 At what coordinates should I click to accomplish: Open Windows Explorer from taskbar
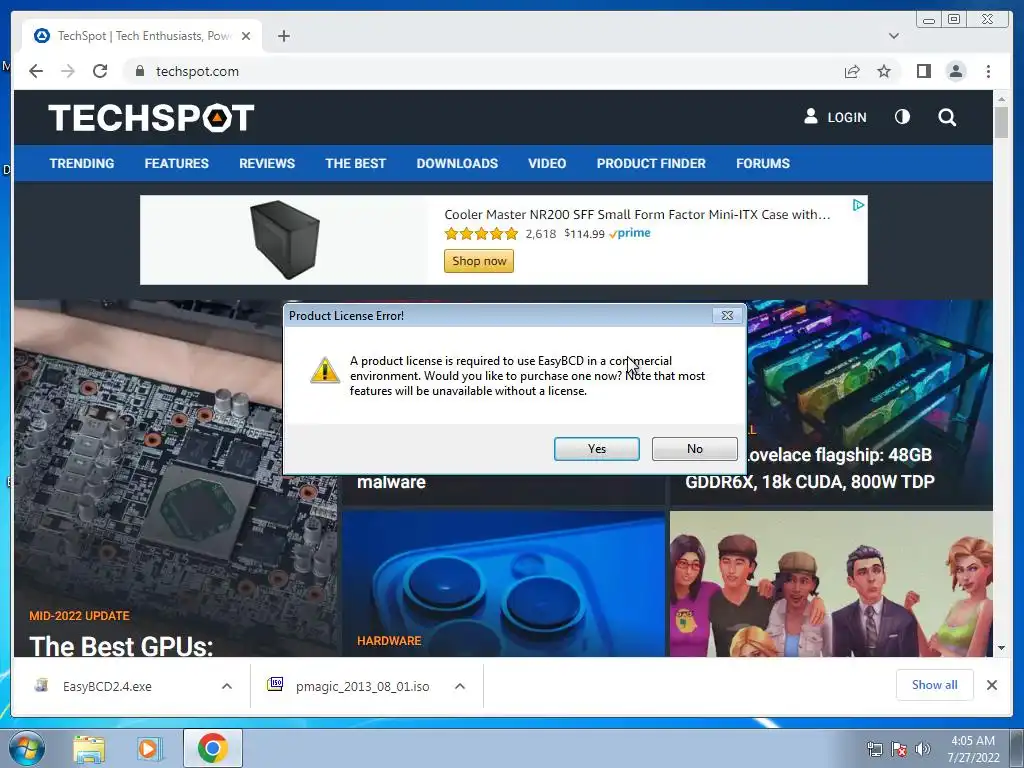[x=89, y=749]
